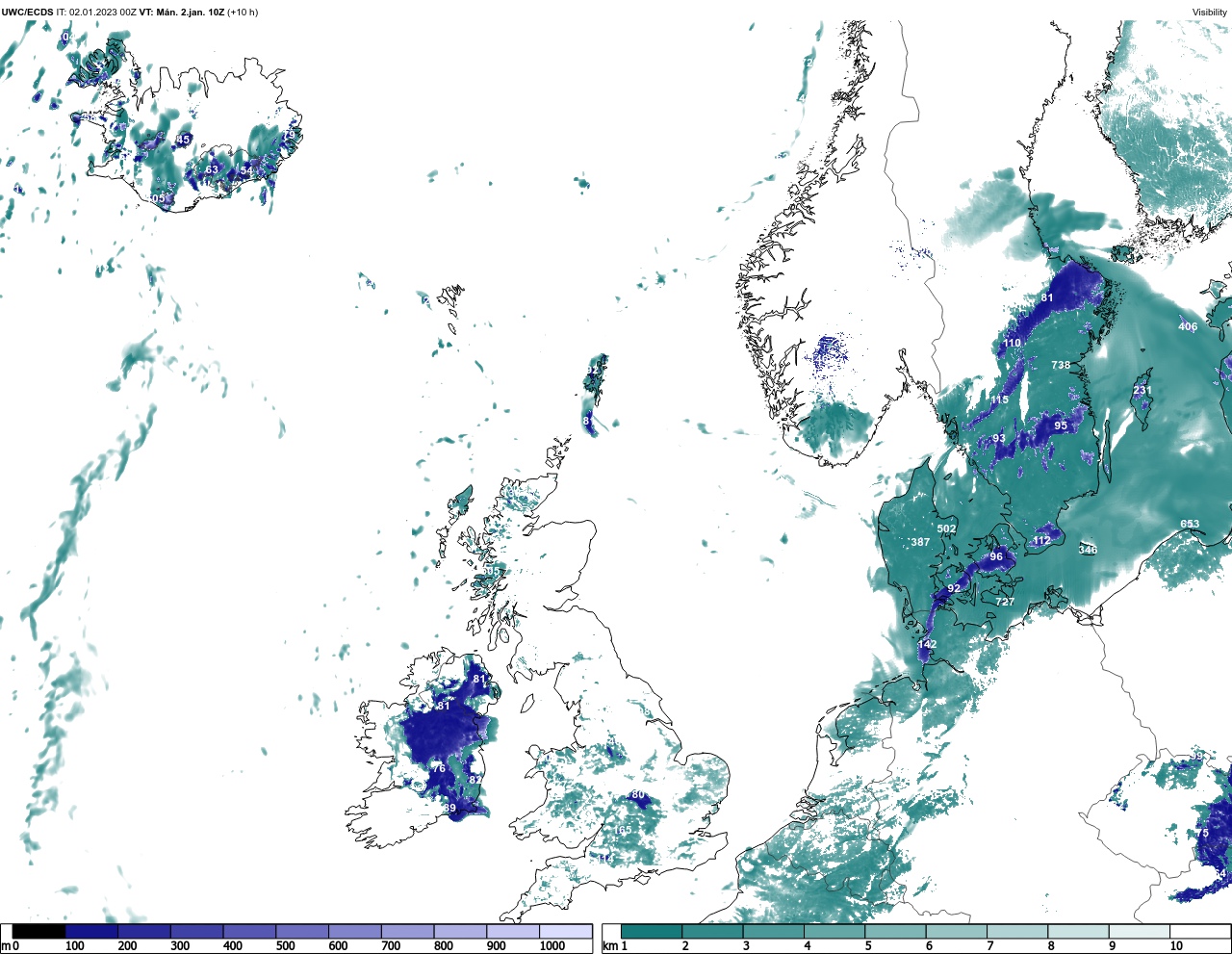This screenshot has height=954, width=1232.
Task: Click the '110' value in Sweden
Action: (x=1012, y=343)
